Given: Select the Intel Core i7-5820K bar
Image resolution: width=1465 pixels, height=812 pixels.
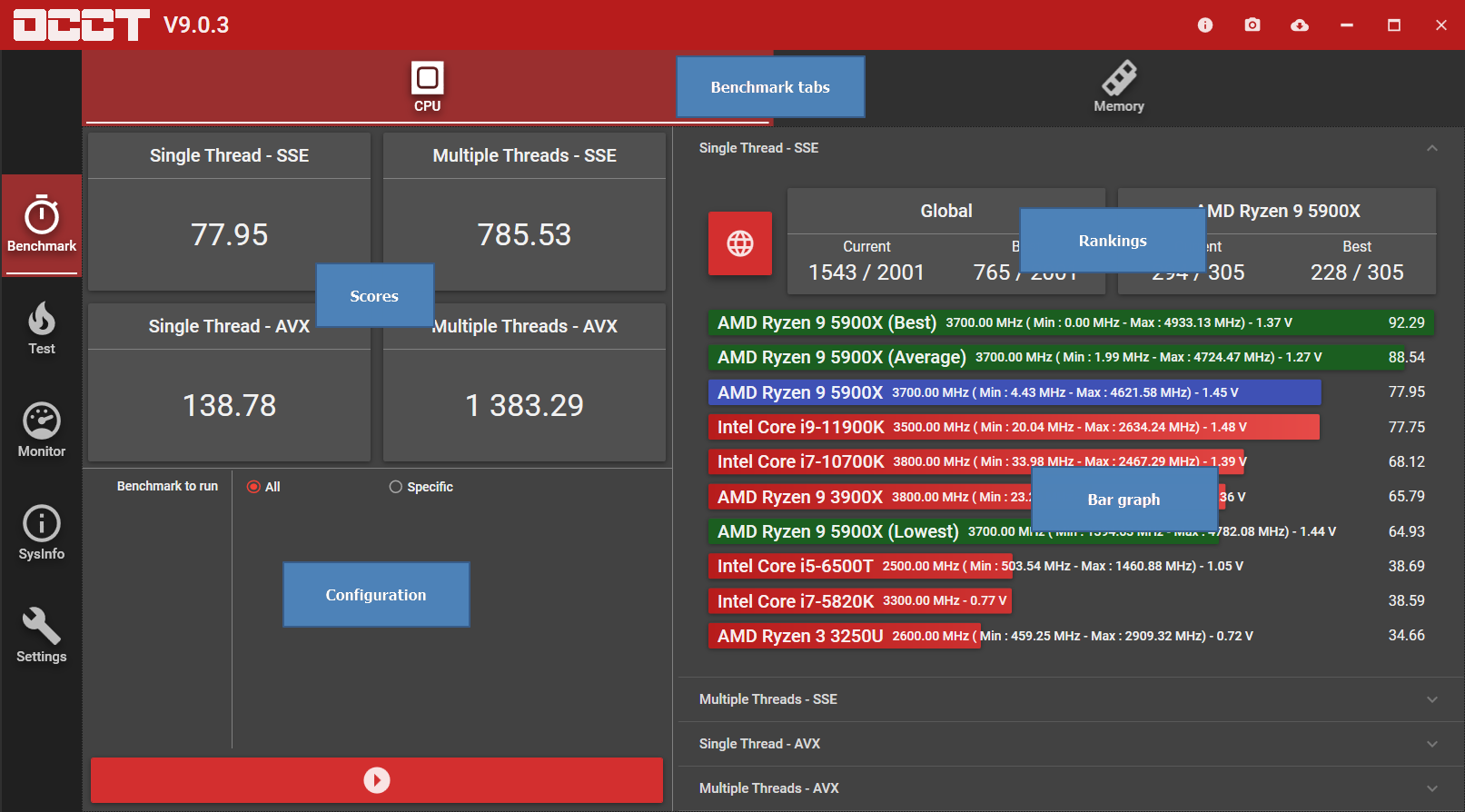Looking at the screenshot, I should pos(860,601).
